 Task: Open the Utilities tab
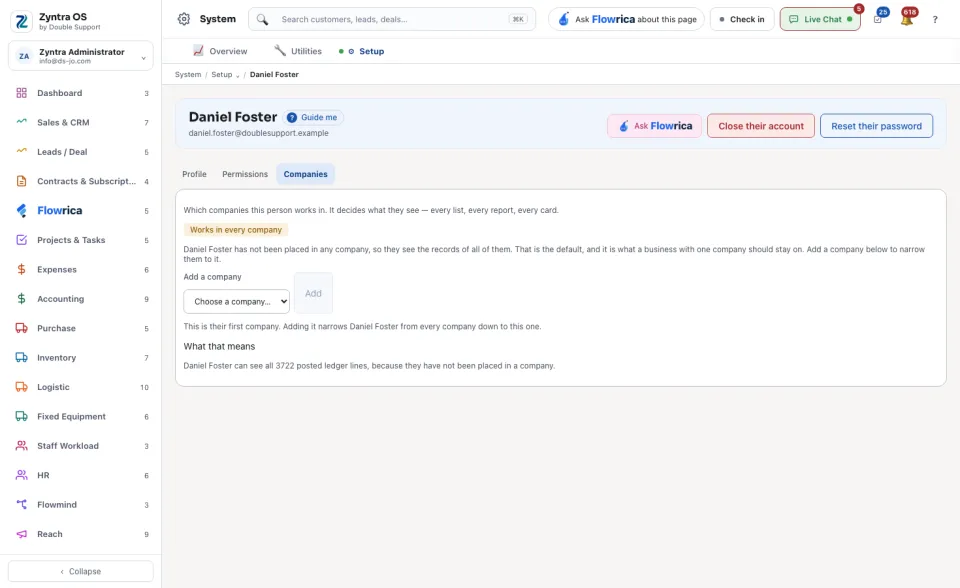click(x=298, y=51)
